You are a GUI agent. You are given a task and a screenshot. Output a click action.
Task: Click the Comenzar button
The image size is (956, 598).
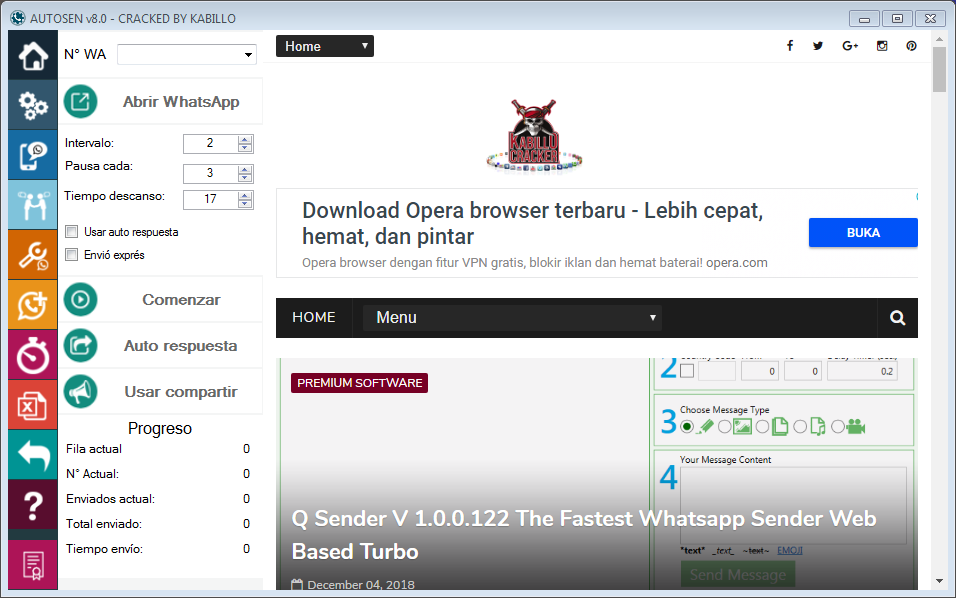click(x=161, y=299)
